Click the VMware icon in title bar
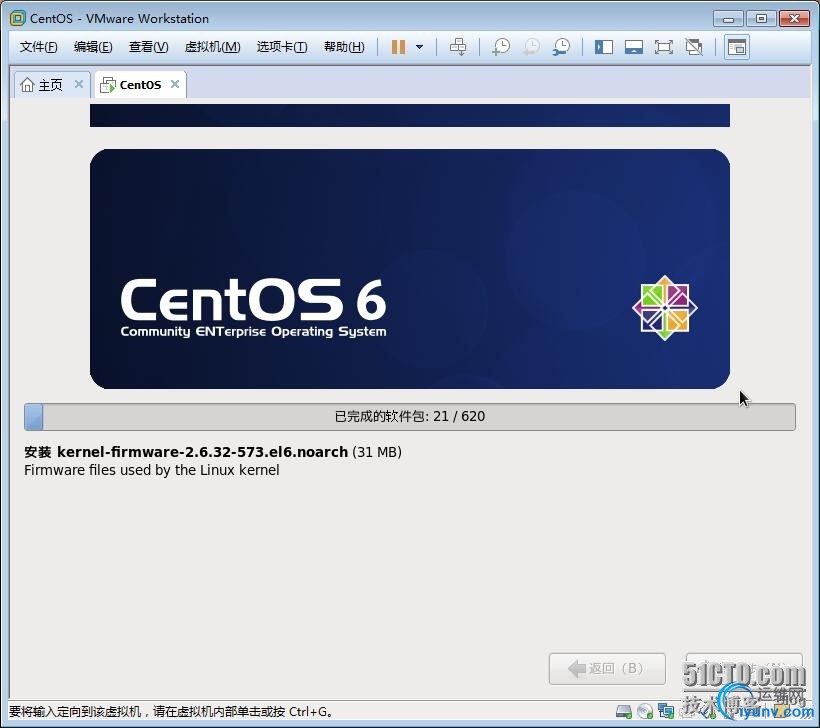Viewport: 820px width, 728px height. (18, 18)
